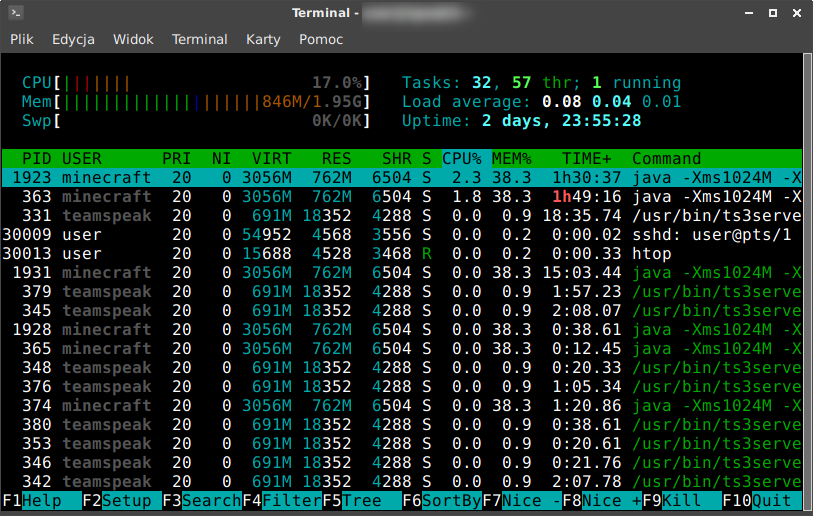Click the MEM% column header

[x=511, y=158]
